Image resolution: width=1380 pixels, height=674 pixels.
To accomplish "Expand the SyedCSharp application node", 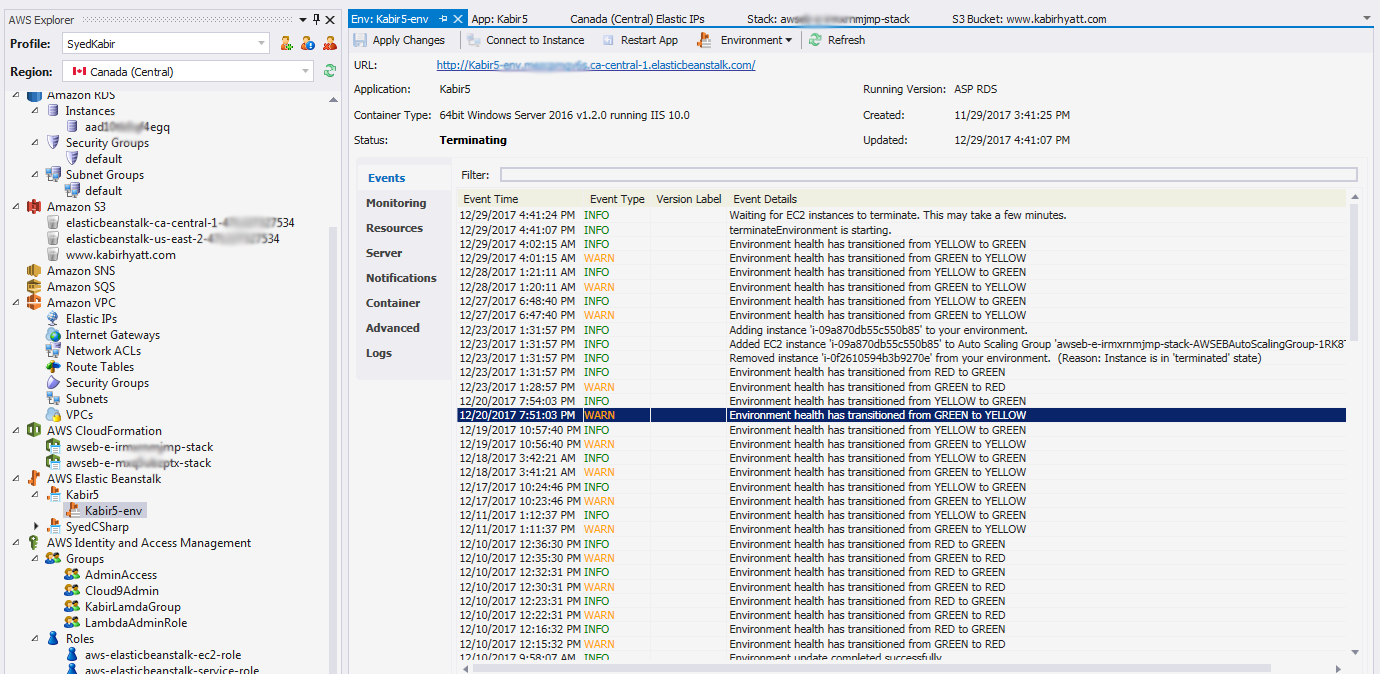I will (37, 527).
